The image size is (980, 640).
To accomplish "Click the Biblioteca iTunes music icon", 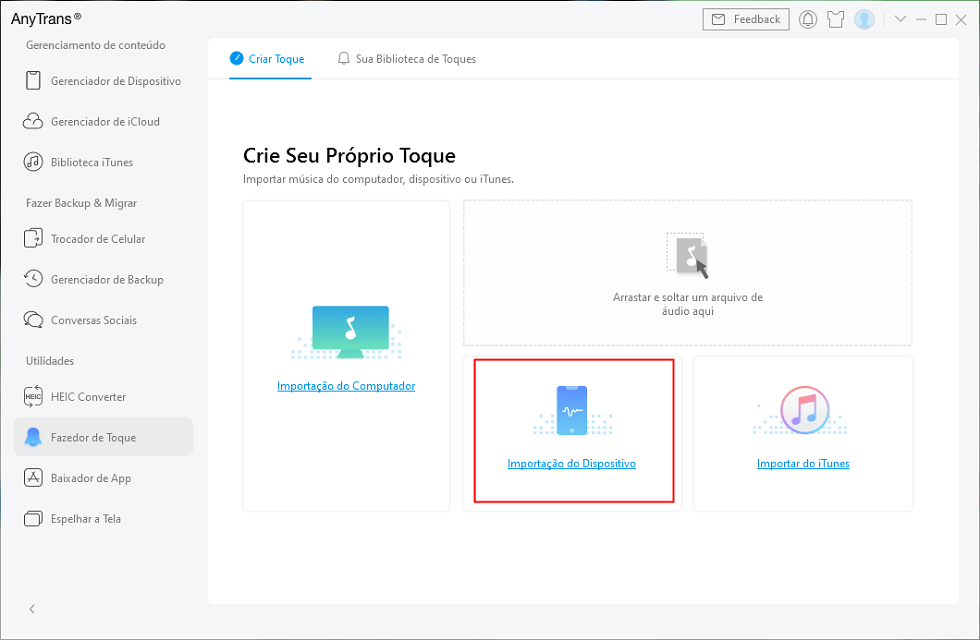I will point(33,162).
